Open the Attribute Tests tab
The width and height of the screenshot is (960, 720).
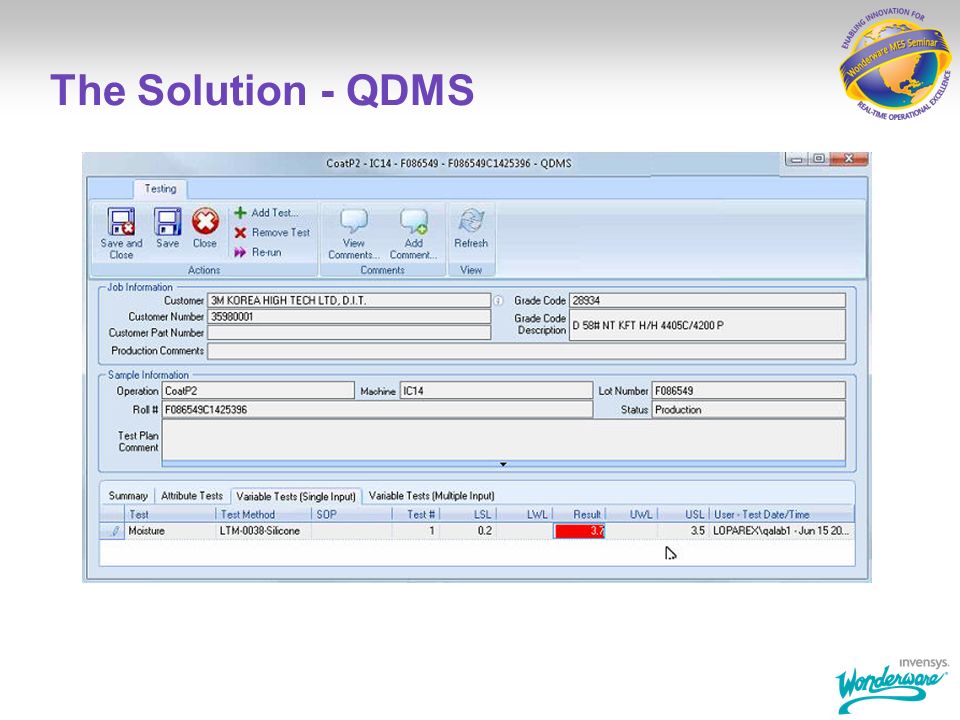[192, 495]
